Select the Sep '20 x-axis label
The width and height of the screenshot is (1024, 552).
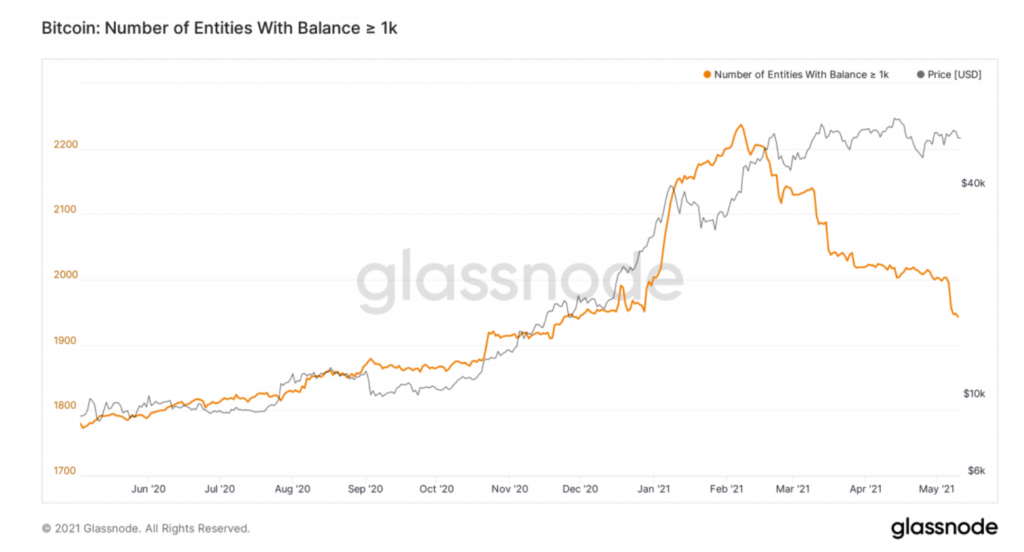click(x=366, y=489)
